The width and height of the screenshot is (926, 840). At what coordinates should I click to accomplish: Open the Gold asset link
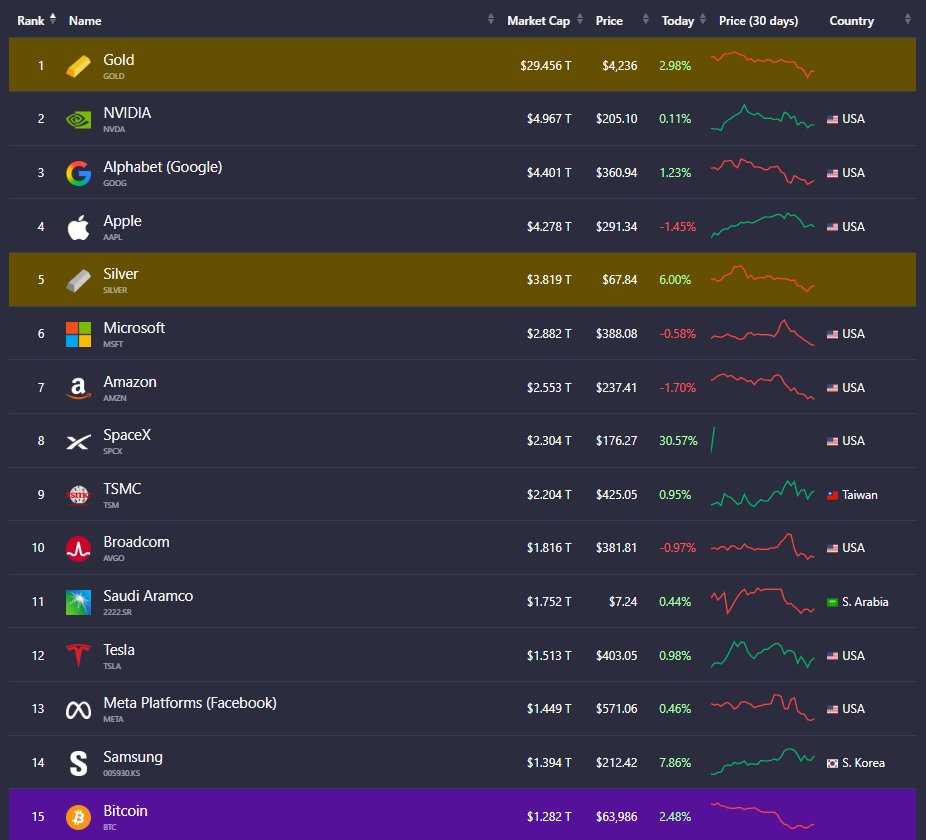[119, 60]
